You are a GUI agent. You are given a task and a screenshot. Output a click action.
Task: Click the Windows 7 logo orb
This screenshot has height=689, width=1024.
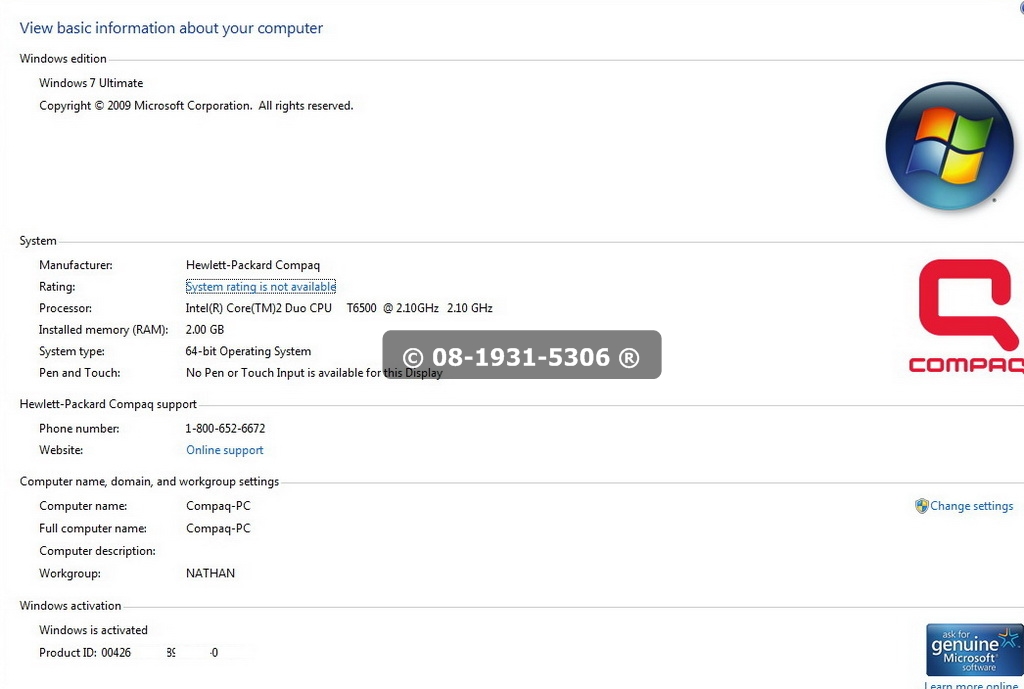(949, 146)
